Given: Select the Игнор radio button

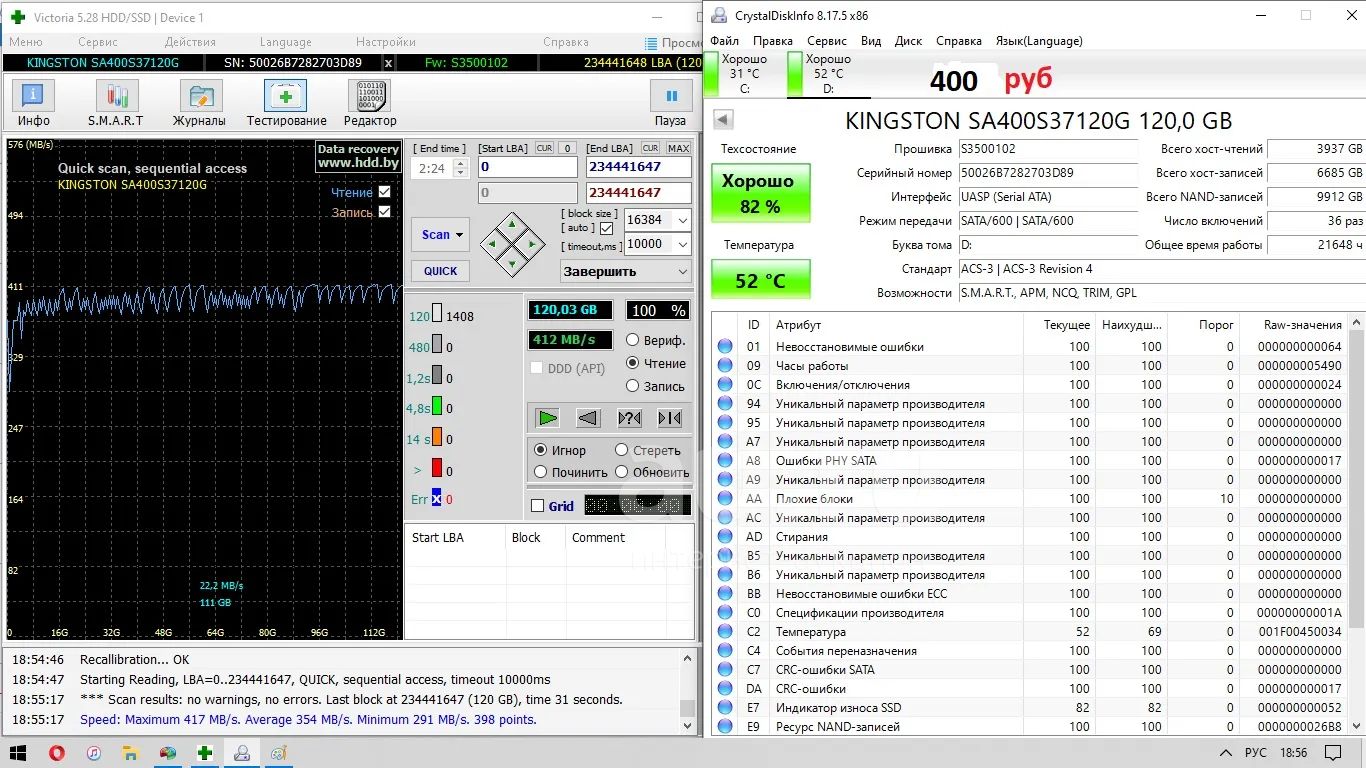Looking at the screenshot, I should pyautogui.click(x=541, y=450).
